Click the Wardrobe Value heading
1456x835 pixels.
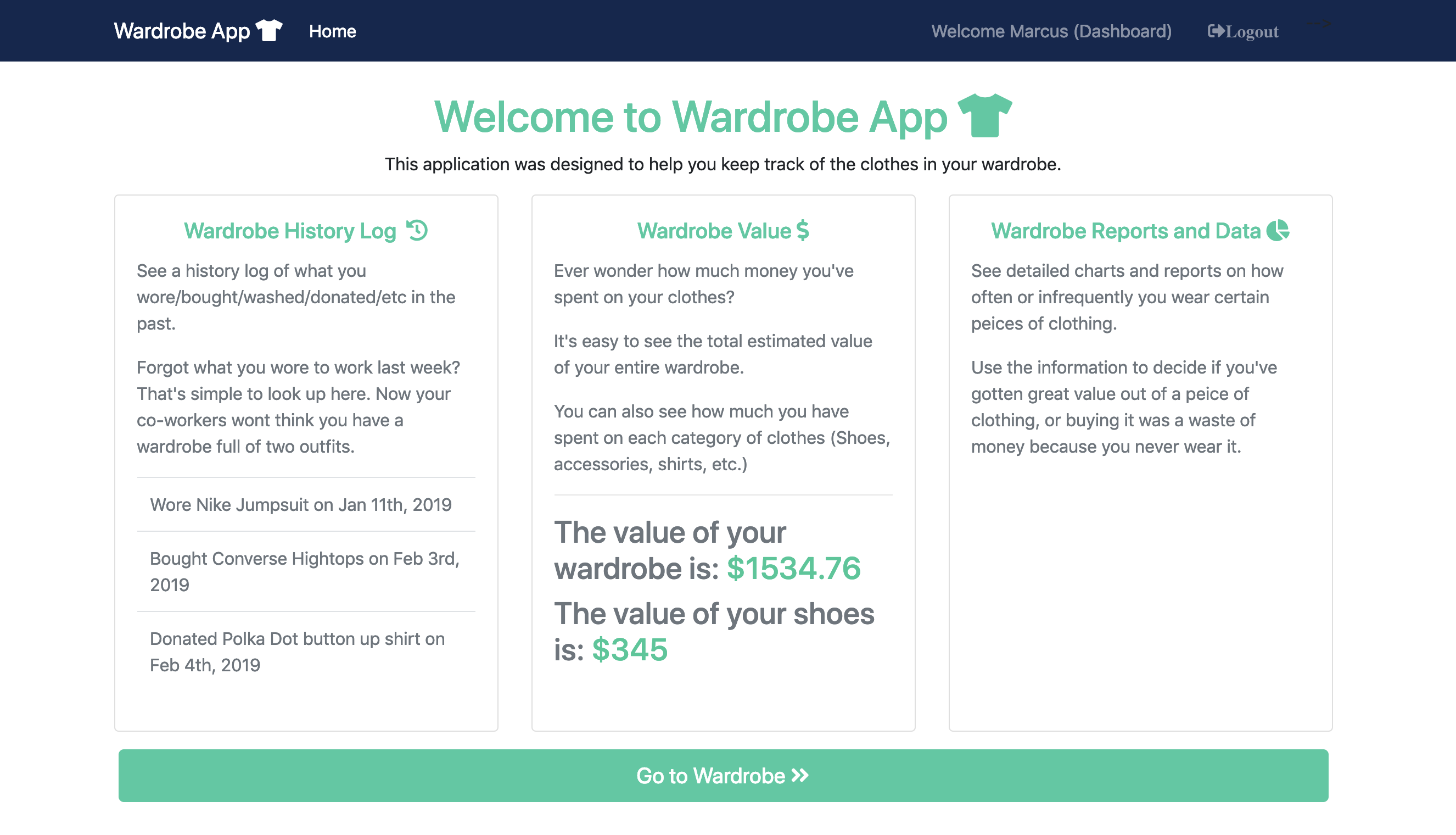click(714, 231)
